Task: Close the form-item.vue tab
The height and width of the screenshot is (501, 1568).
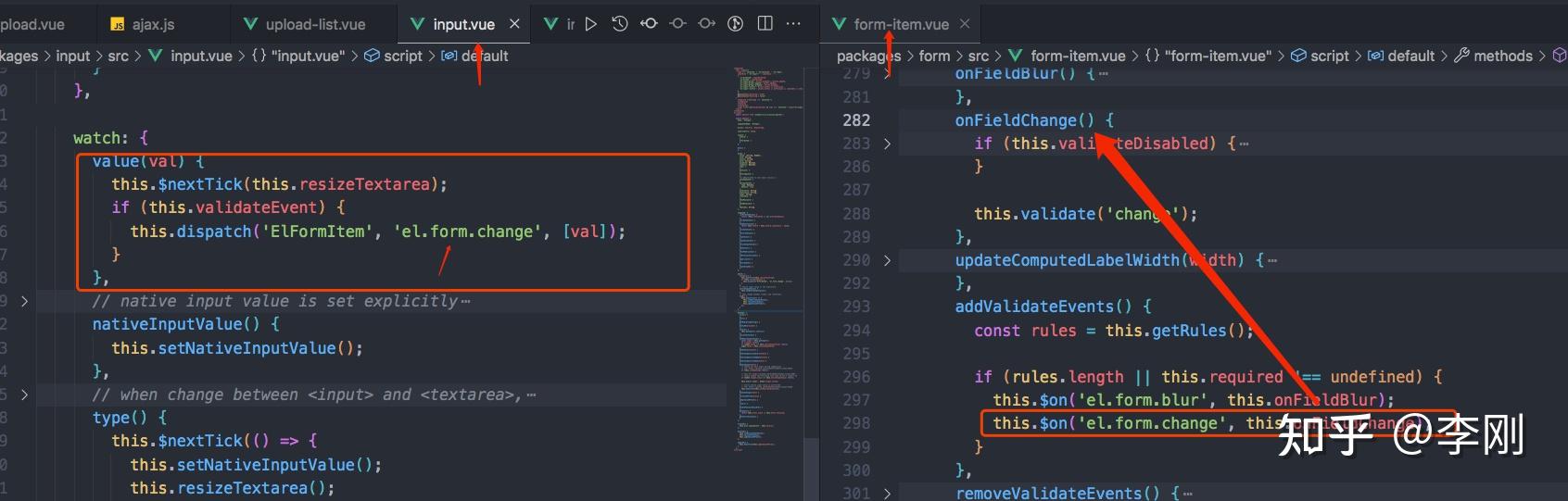Action: pos(965,24)
